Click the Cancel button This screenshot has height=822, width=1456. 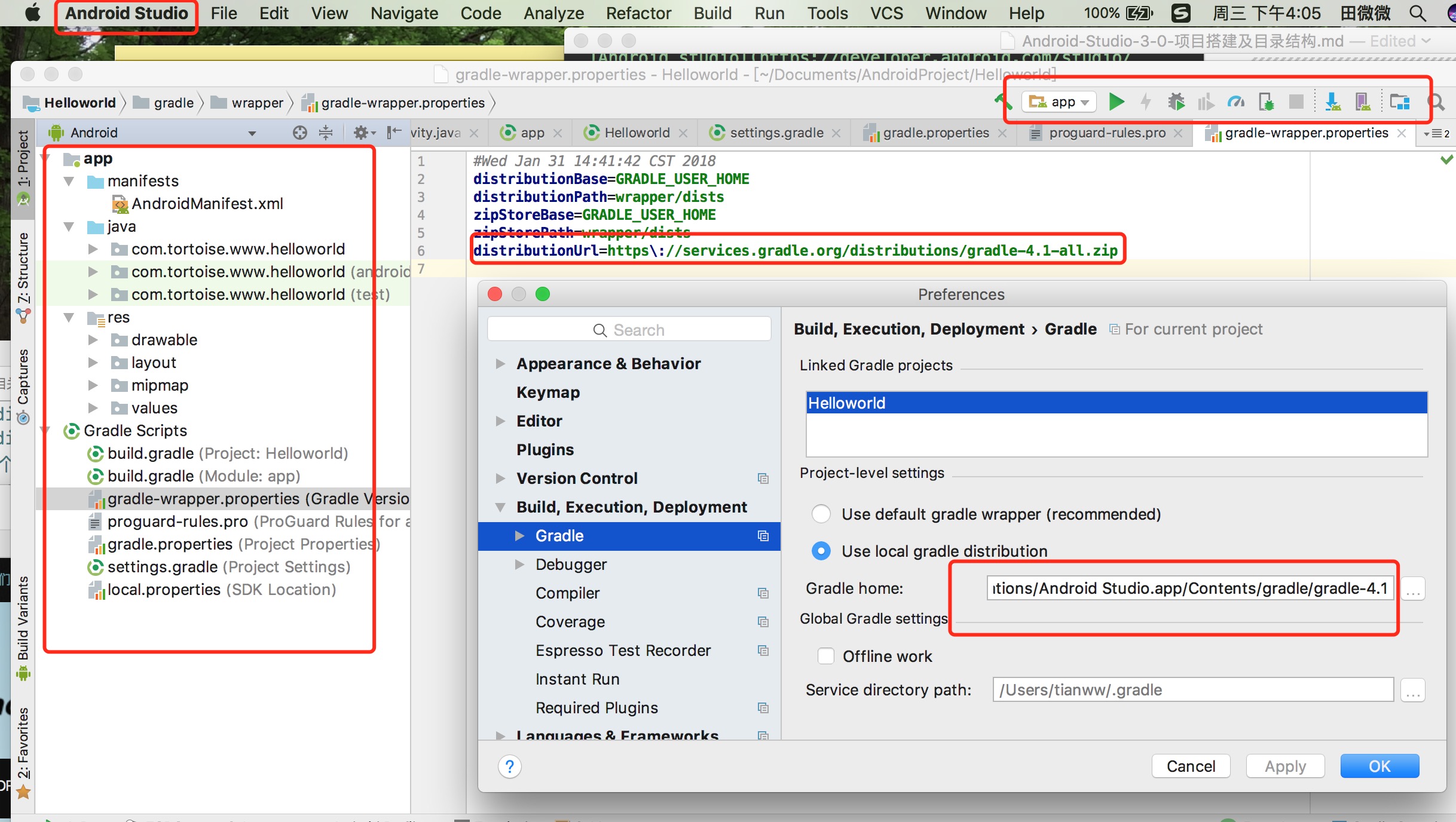pyautogui.click(x=1191, y=766)
